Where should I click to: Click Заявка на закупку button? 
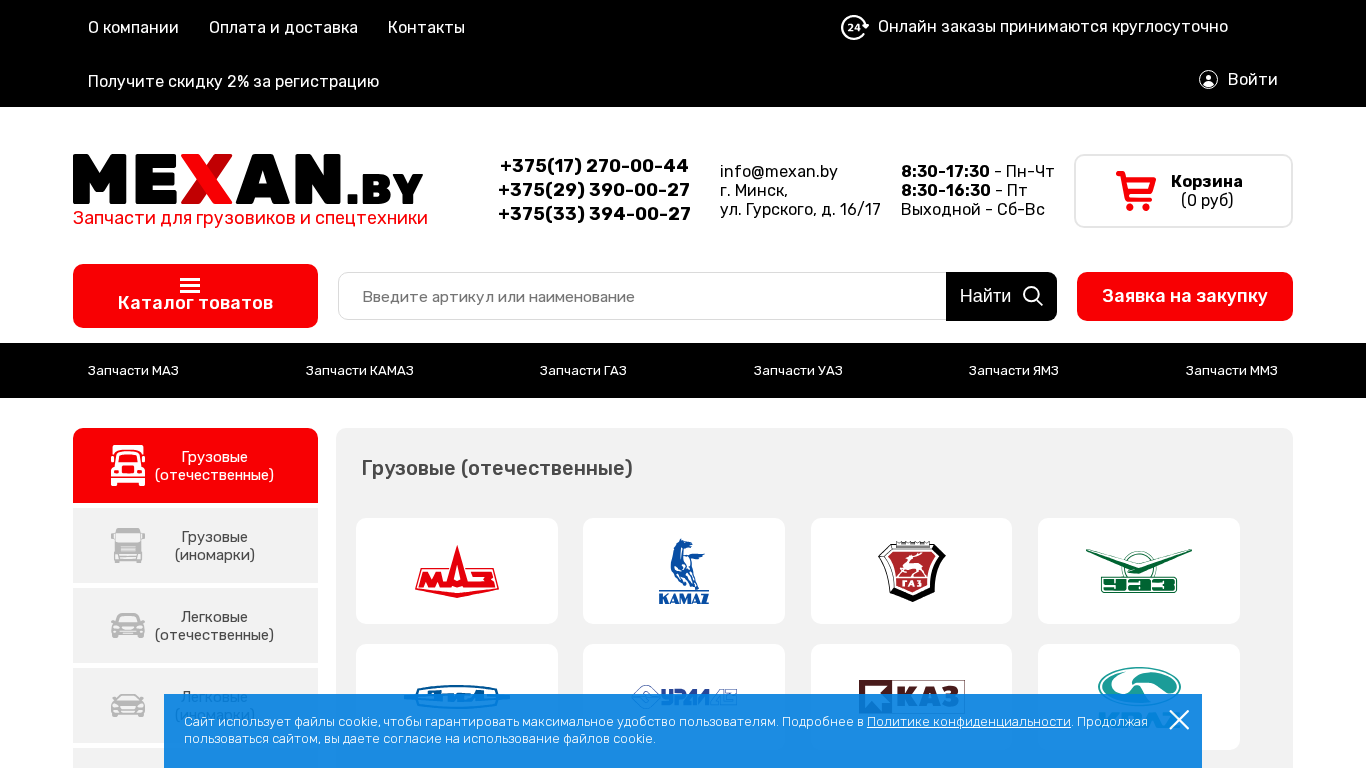(1185, 296)
